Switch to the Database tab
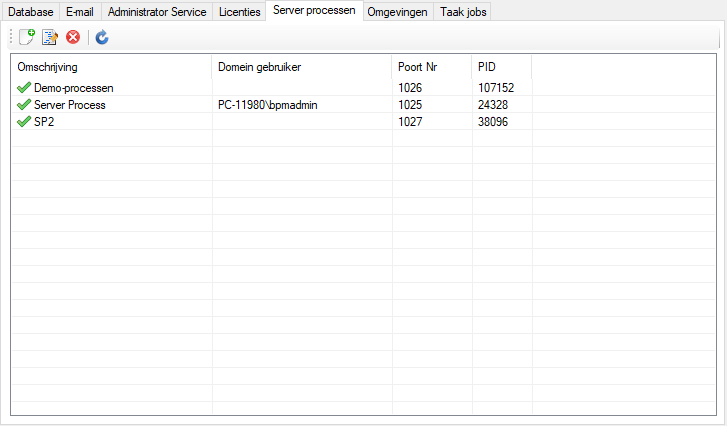This screenshot has width=727, height=426. (32, 12)
